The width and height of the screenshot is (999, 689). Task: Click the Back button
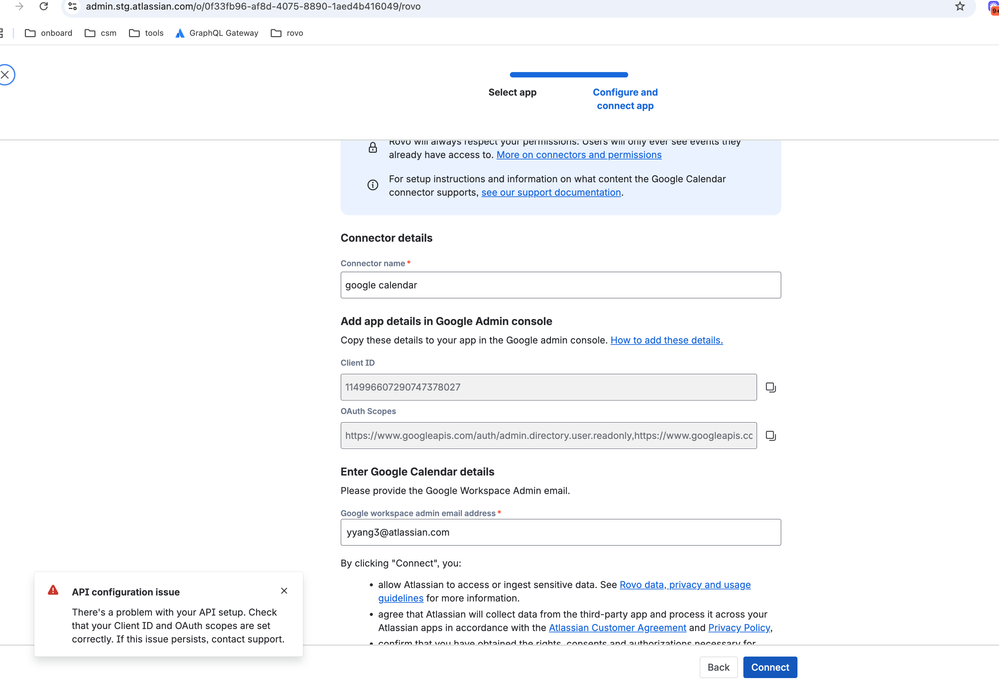(x=718, y=667)
